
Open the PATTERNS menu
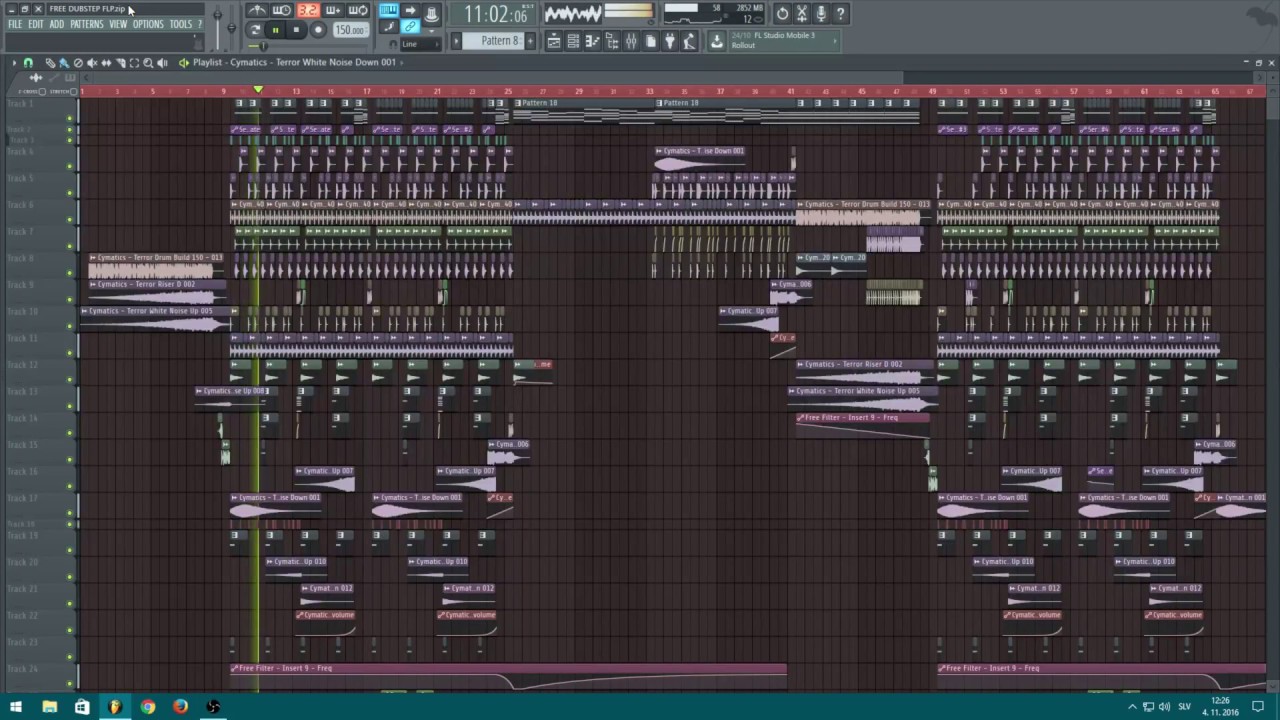point(87,24)
